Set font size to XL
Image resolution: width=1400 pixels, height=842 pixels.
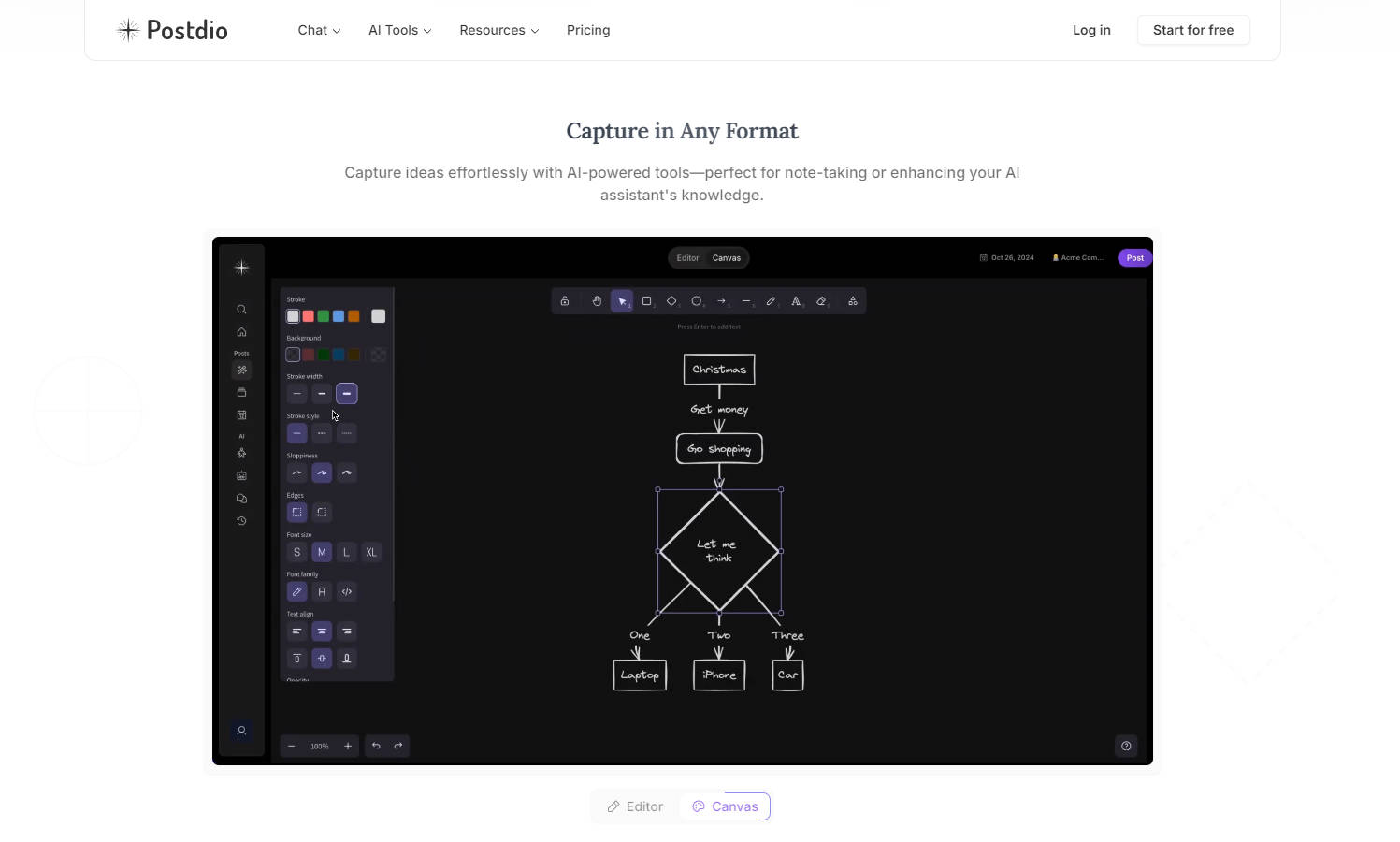(371, 552)
